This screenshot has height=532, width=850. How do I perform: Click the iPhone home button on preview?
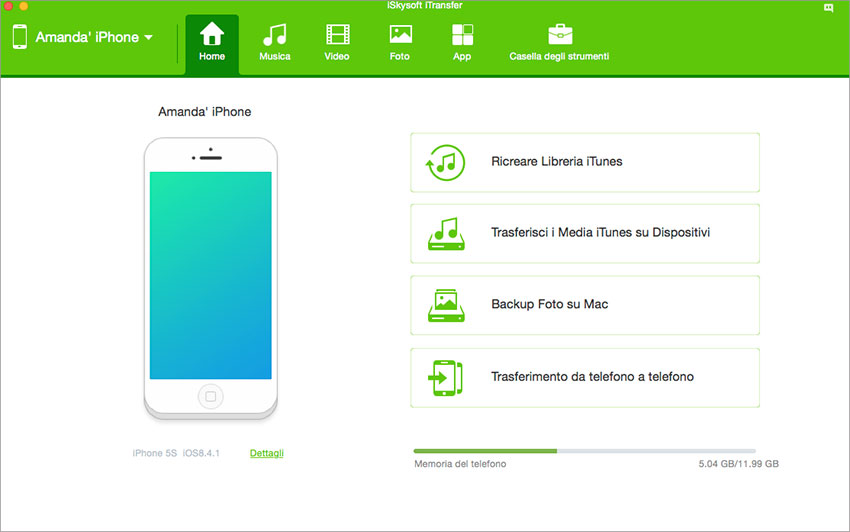pyautogui.click(x=211, y=396)
